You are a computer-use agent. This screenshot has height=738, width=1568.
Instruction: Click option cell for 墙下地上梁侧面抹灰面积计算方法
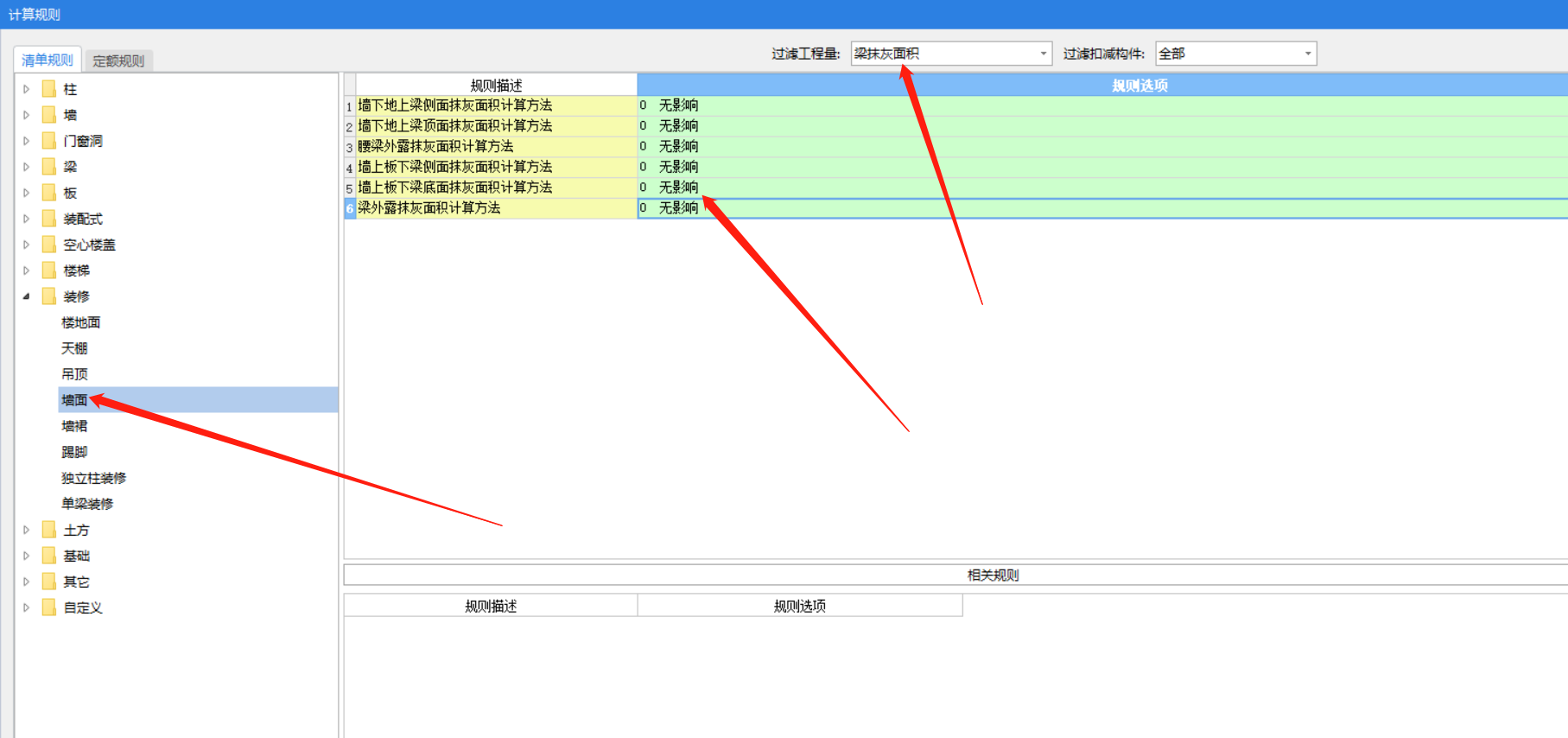coord(1102,105)
